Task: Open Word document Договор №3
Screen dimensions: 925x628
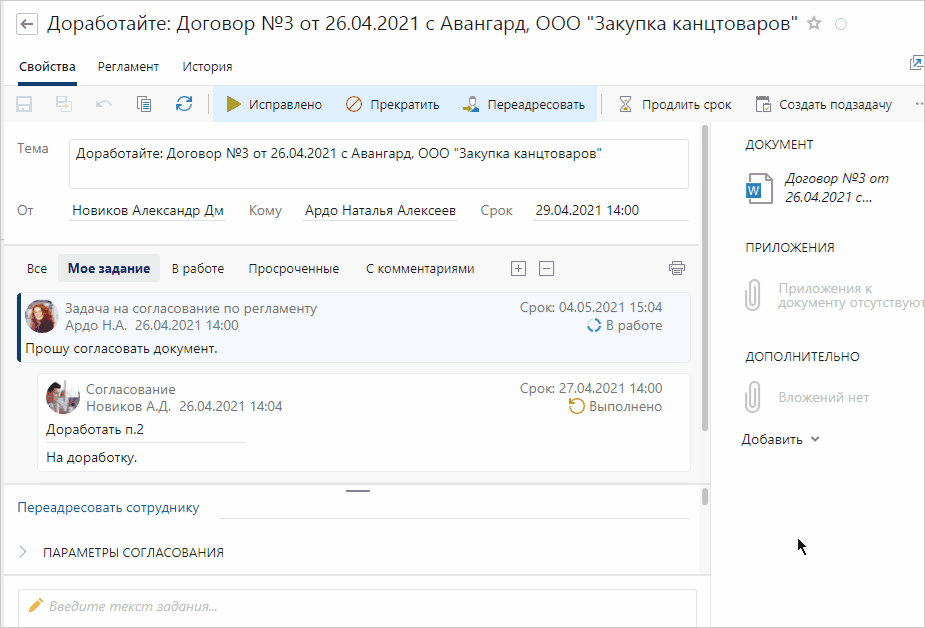Action: click(755, 188)
